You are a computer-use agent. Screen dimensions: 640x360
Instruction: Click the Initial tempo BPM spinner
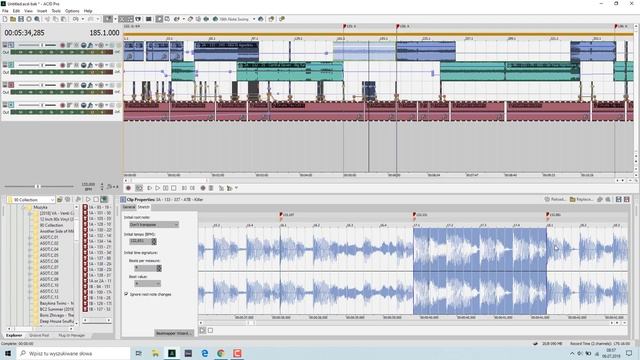tap(154, 242)
